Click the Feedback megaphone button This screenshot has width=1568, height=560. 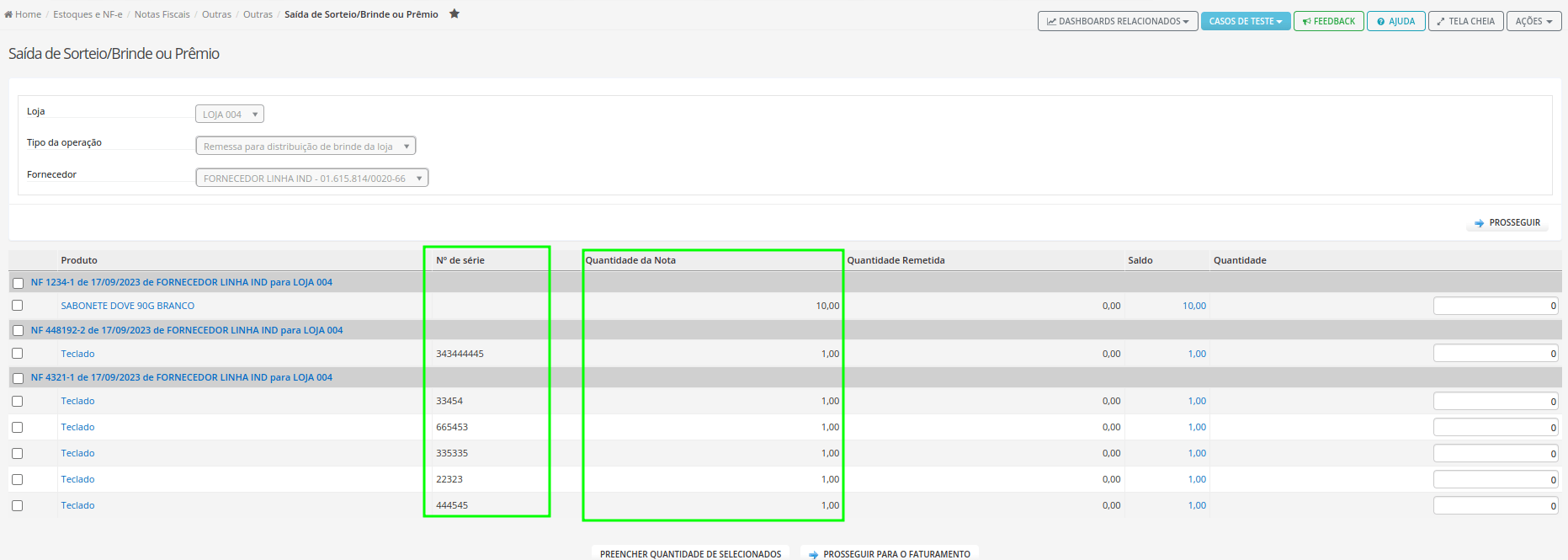(1328, 21)
